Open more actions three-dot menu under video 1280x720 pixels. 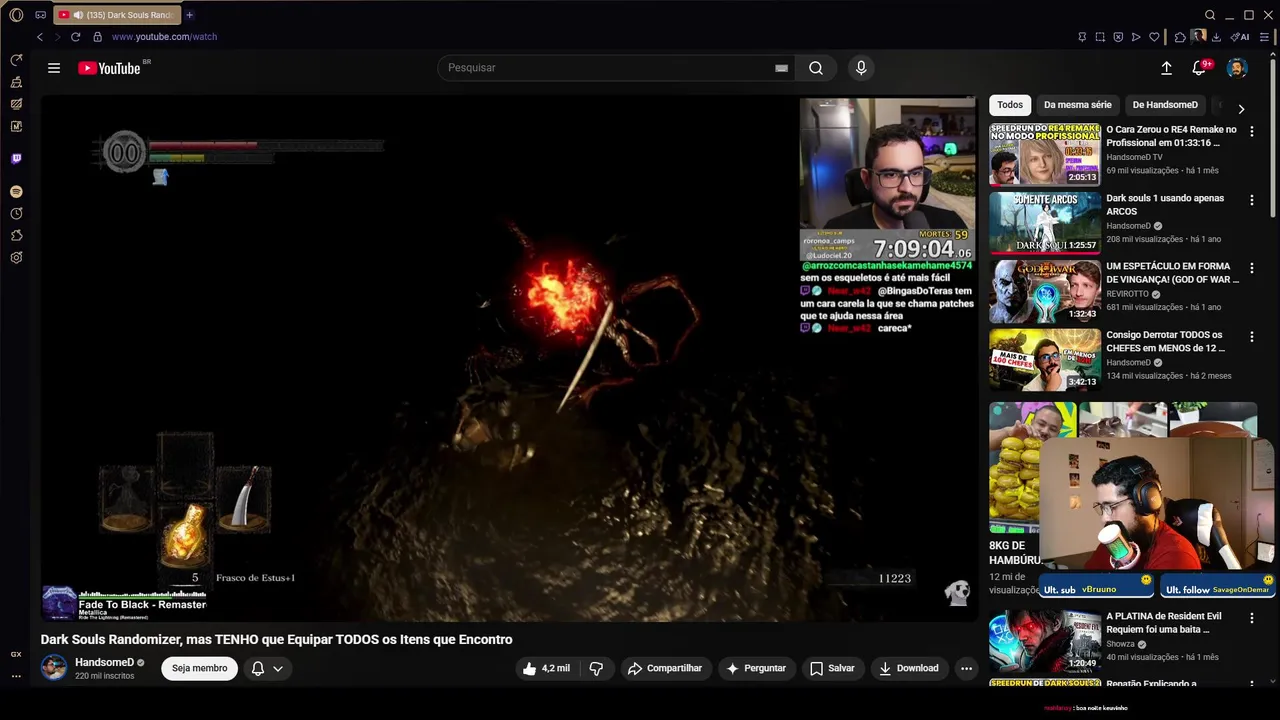tap(966, 668)
